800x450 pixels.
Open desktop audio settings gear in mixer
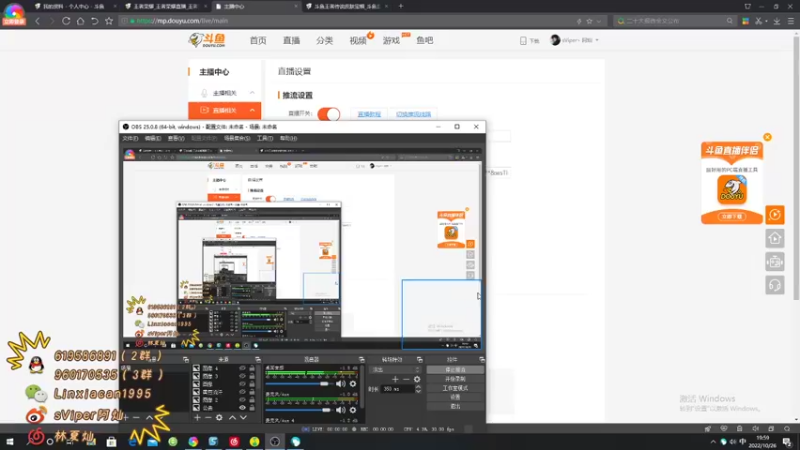click(353, 384)
